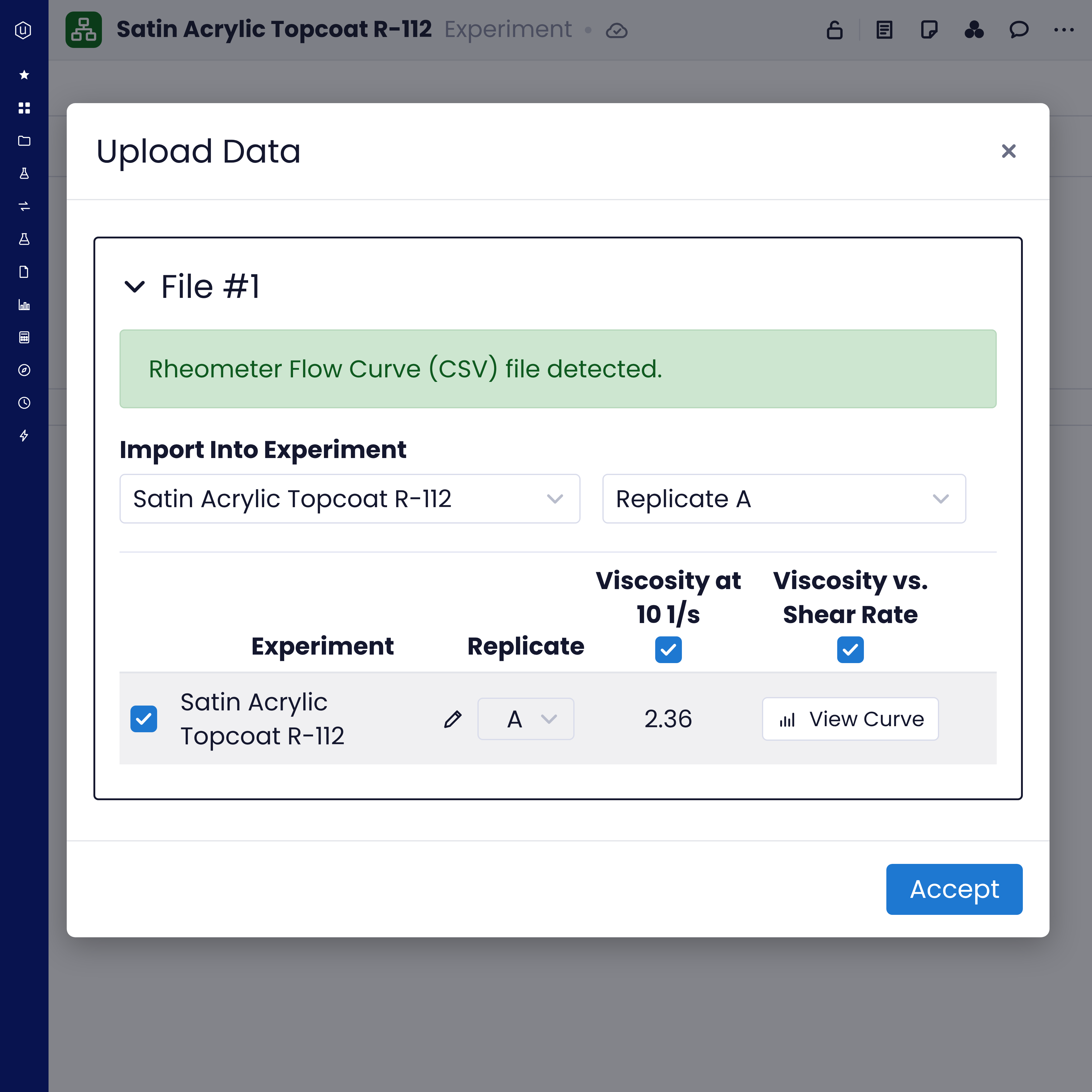
Task: Open the clock history icon in sidebar
Action: [x=24, y=403]
